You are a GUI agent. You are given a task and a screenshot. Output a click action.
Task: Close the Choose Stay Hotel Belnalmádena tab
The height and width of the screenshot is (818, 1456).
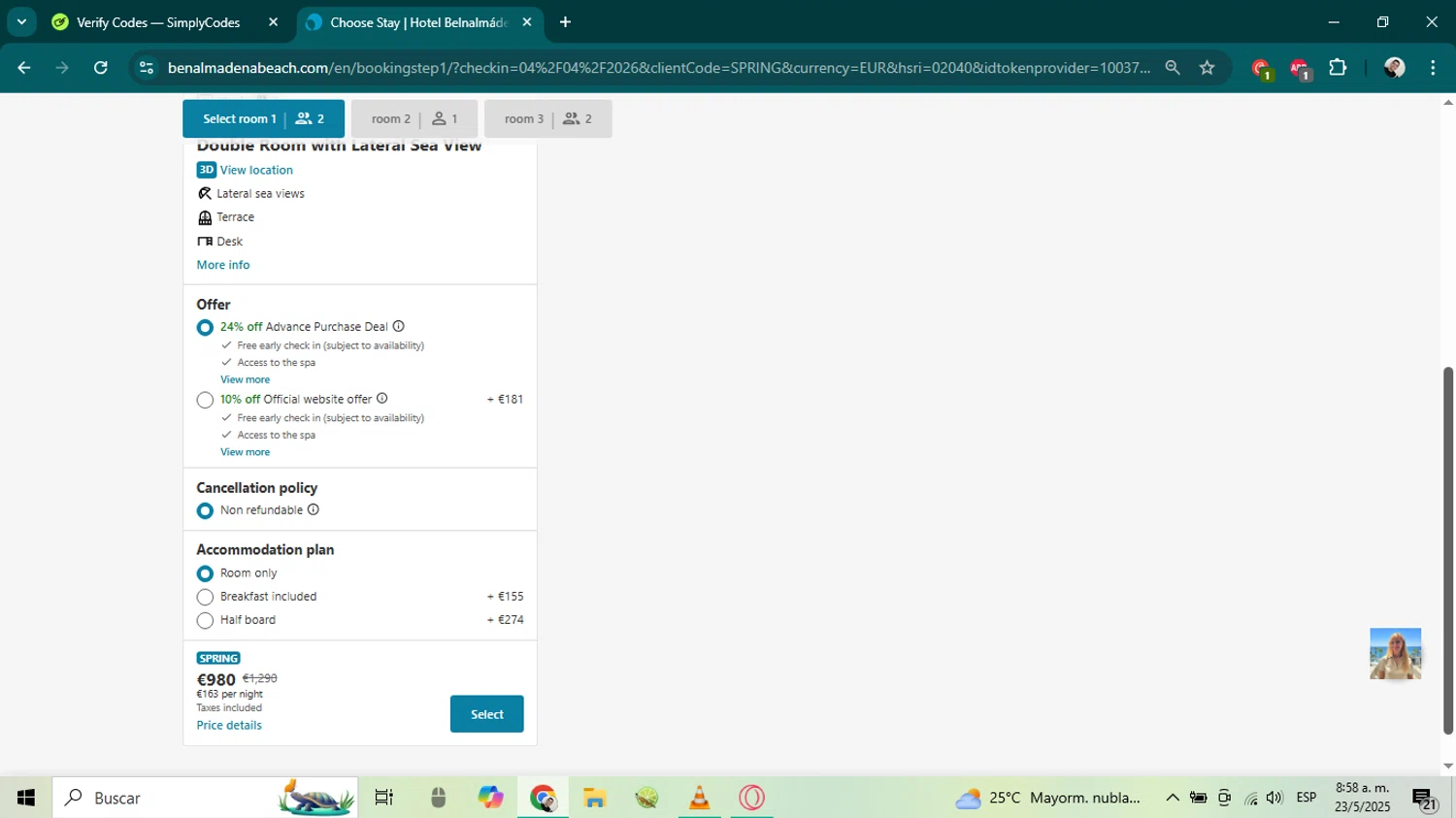click(x=527, y=22)
